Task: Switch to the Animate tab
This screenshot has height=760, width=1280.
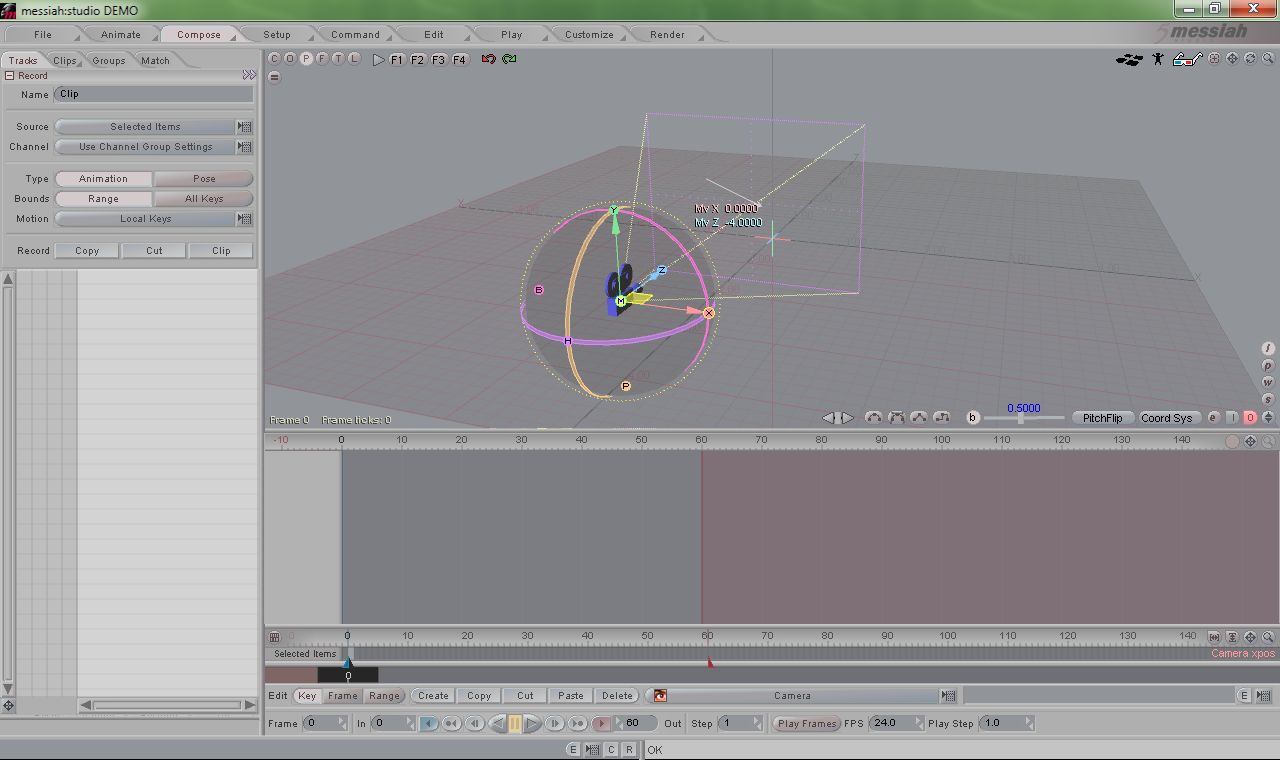Action: point(121,34)
